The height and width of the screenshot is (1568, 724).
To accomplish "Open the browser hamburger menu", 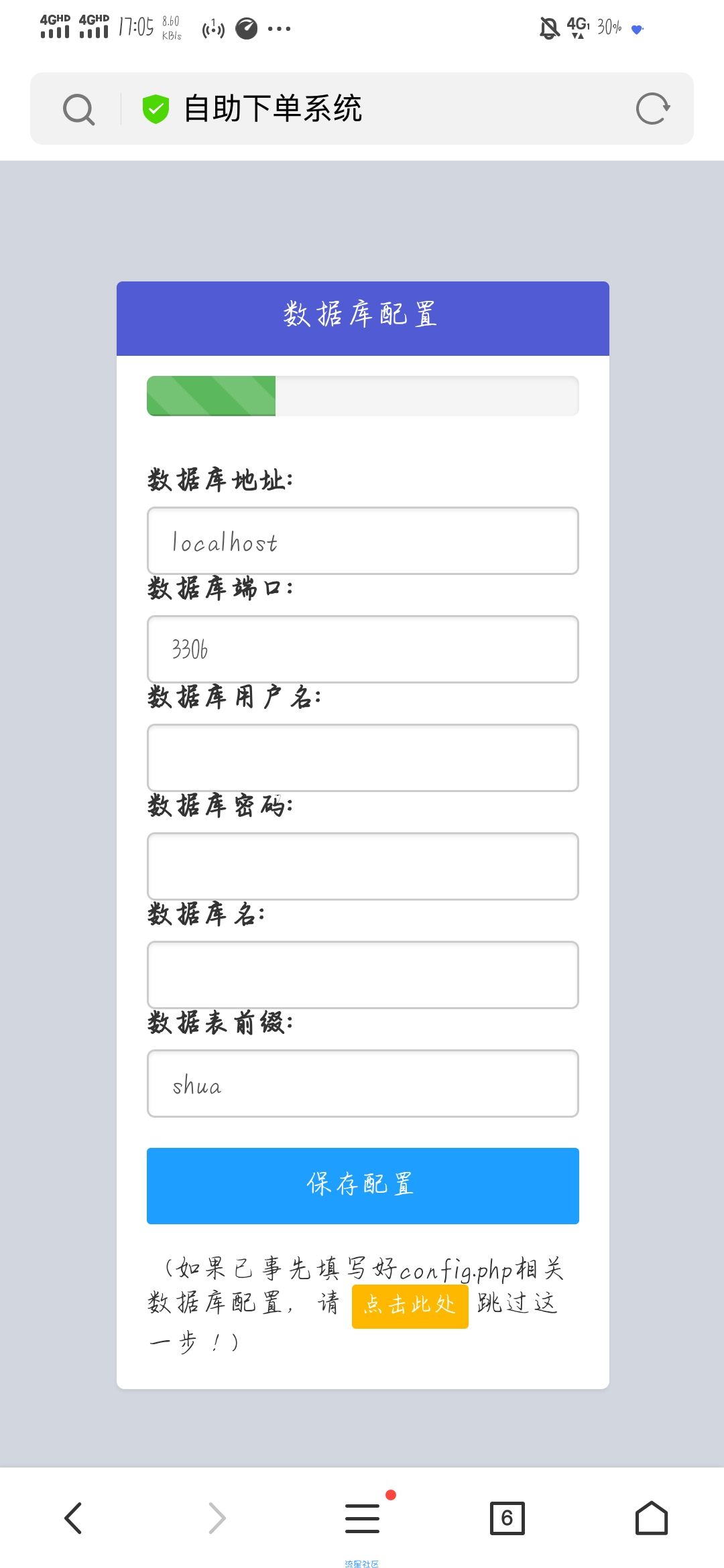I will click(x=363, y=1518).
